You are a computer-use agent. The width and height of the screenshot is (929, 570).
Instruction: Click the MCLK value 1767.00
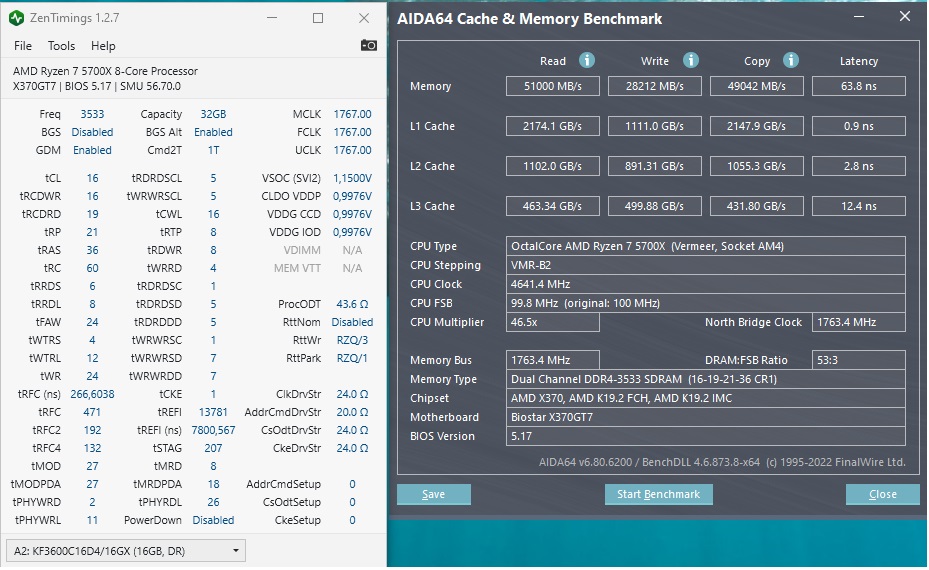(353, 114)
